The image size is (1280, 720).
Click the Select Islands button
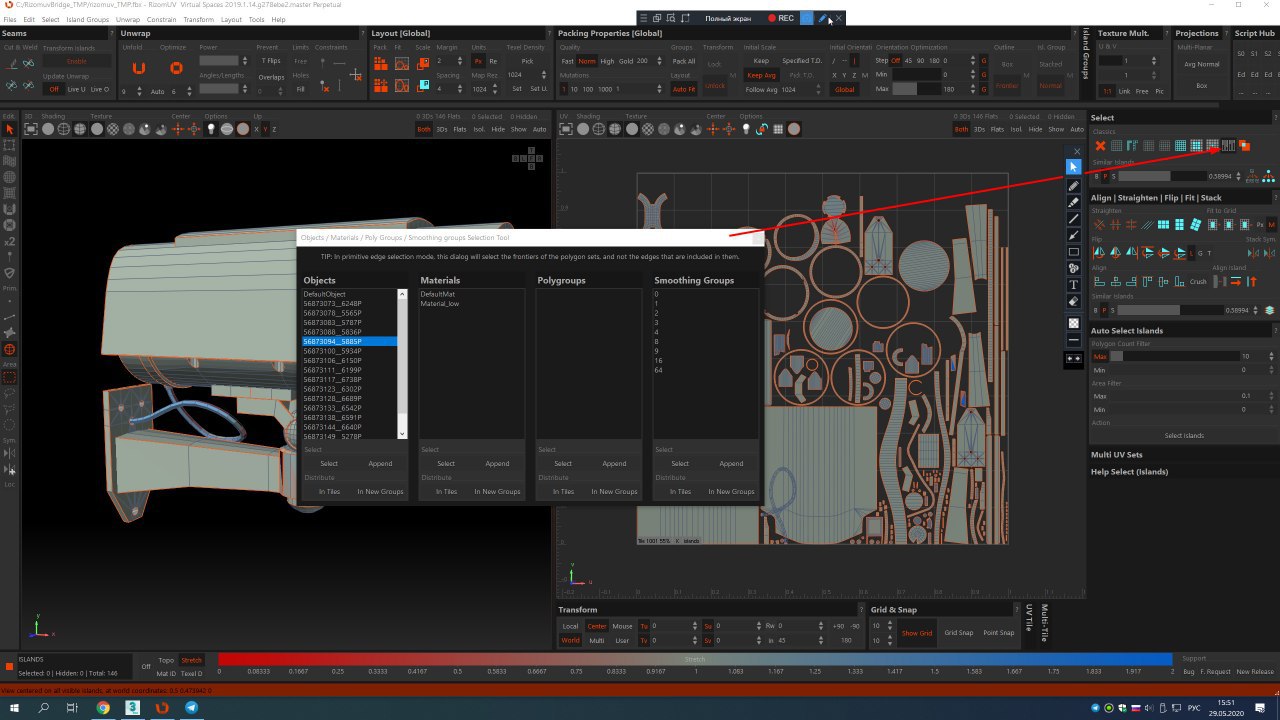click(1184, 436)
